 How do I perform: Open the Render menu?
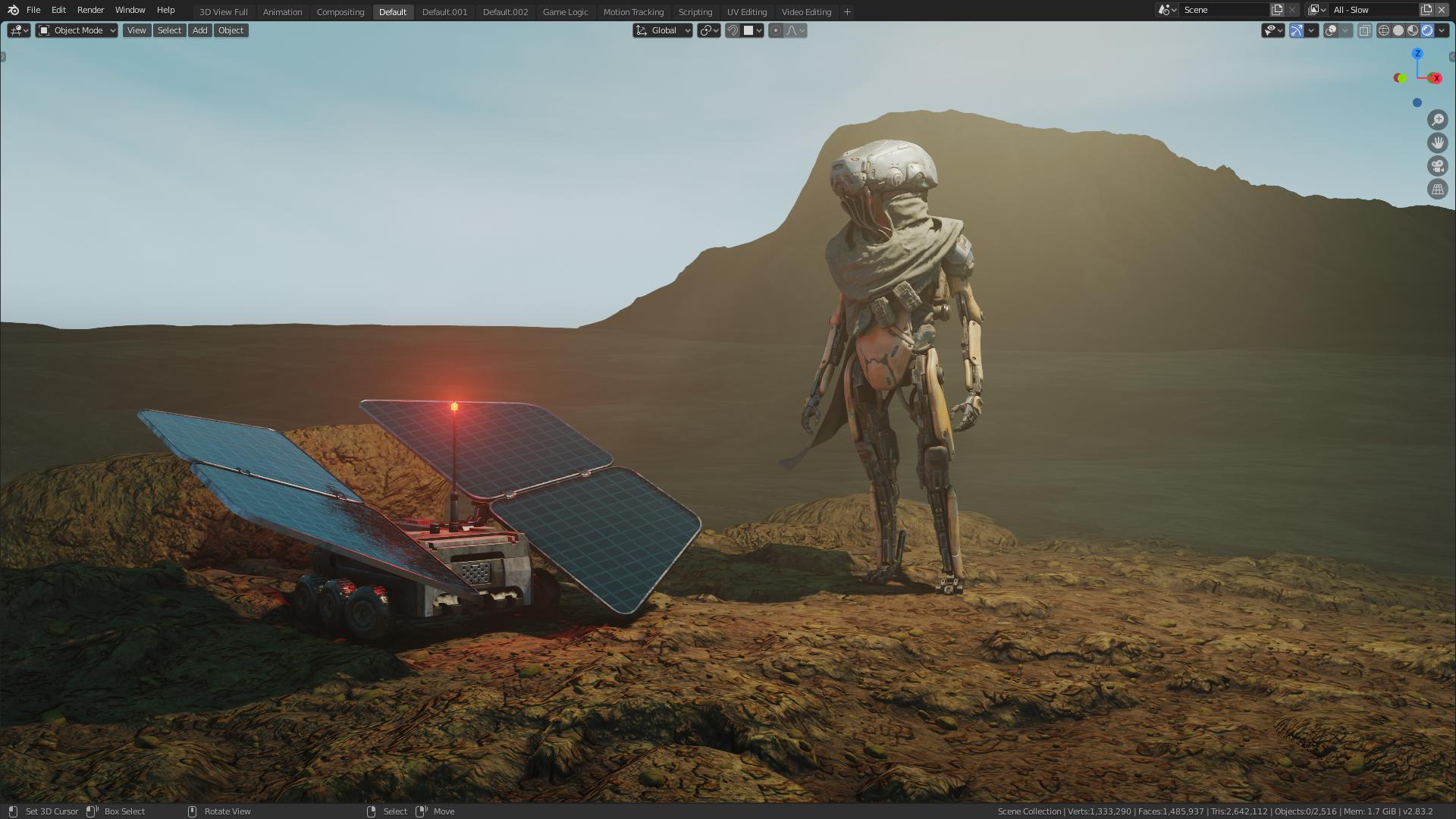coord(90,10)
